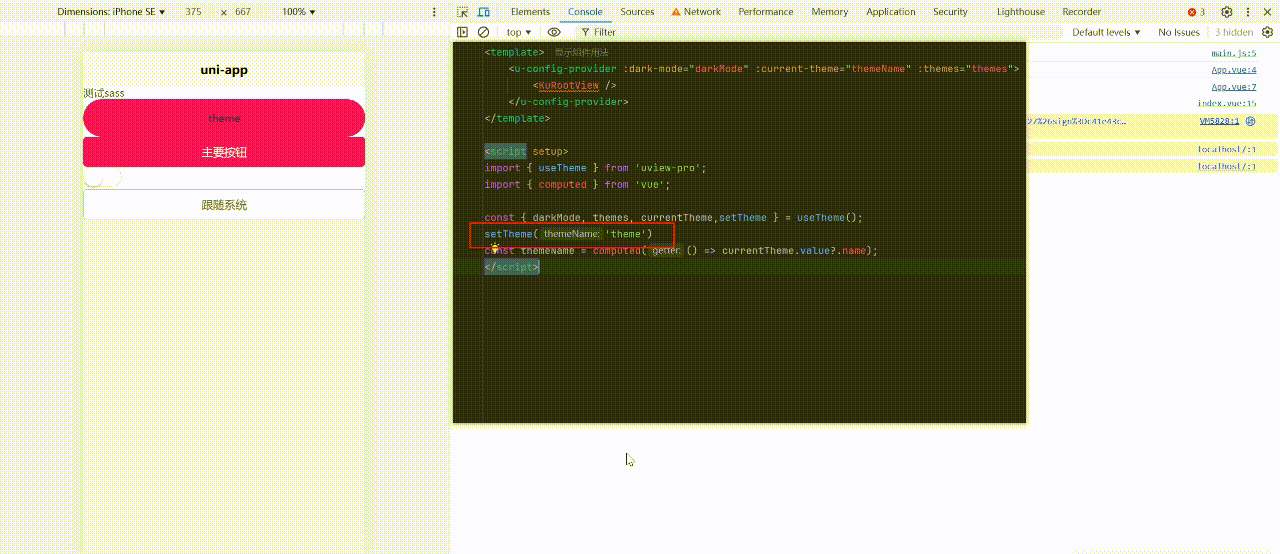Tap the 跟随系统 button
The image size is (1280, 554).
(224, 205)
